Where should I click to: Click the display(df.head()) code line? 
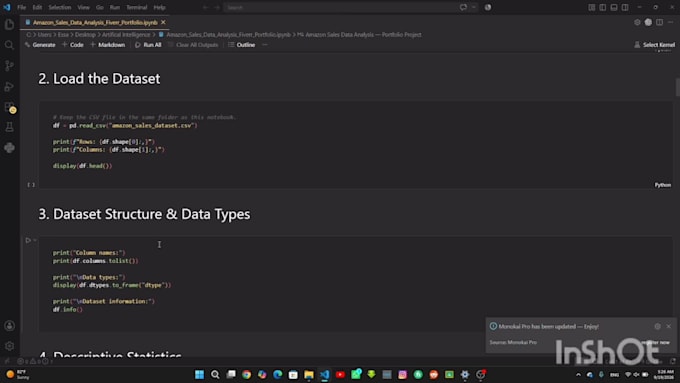[x=82, y=166]
